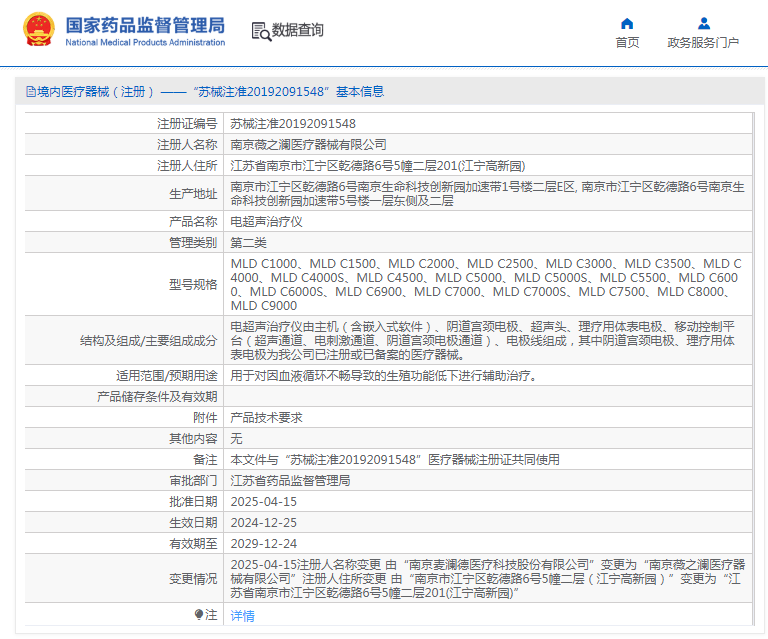
Task: Click the 批准日期 row label
Action: pyautogui.click(x=193, y=502)
